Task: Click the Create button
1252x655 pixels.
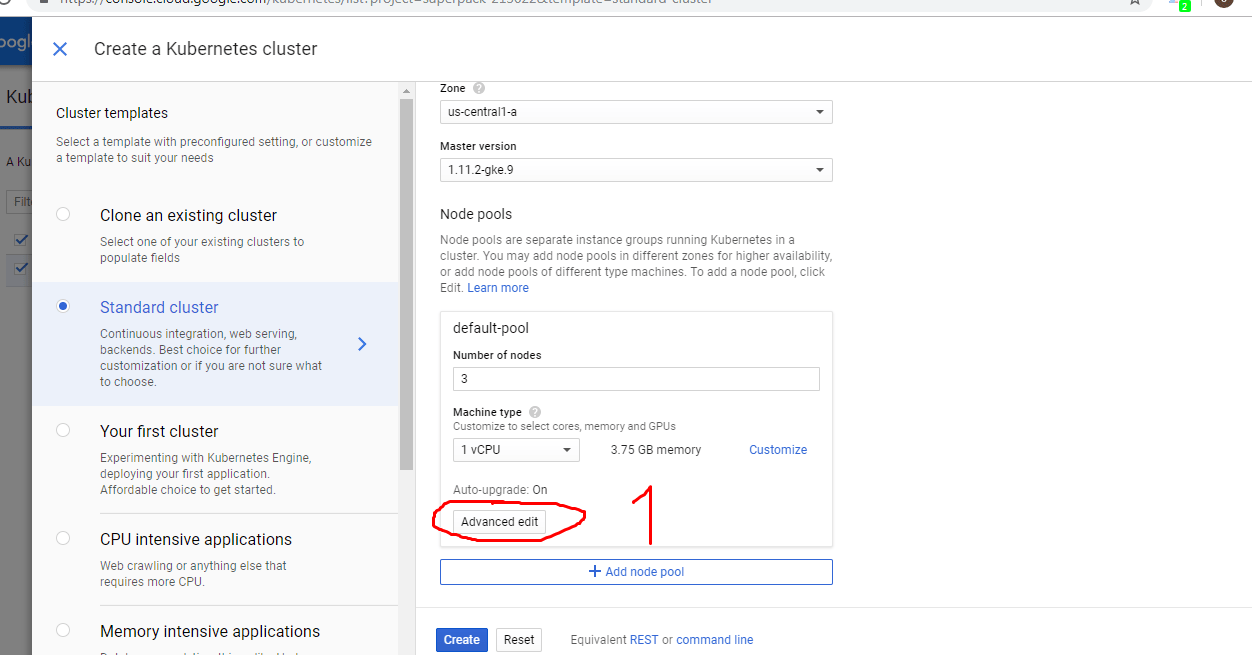Action: 461,639
